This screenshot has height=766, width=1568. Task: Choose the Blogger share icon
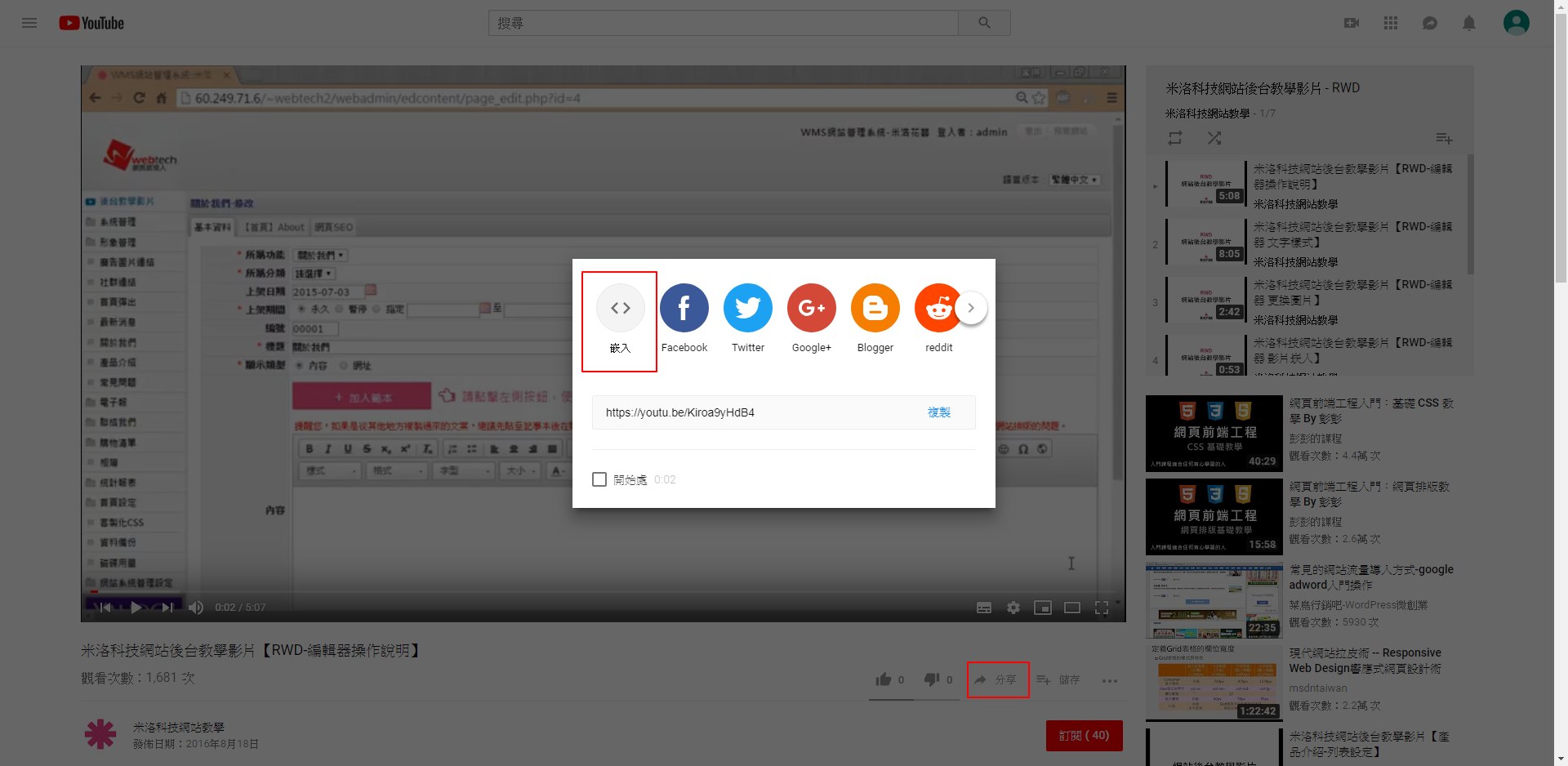click(x=875, y=309)
